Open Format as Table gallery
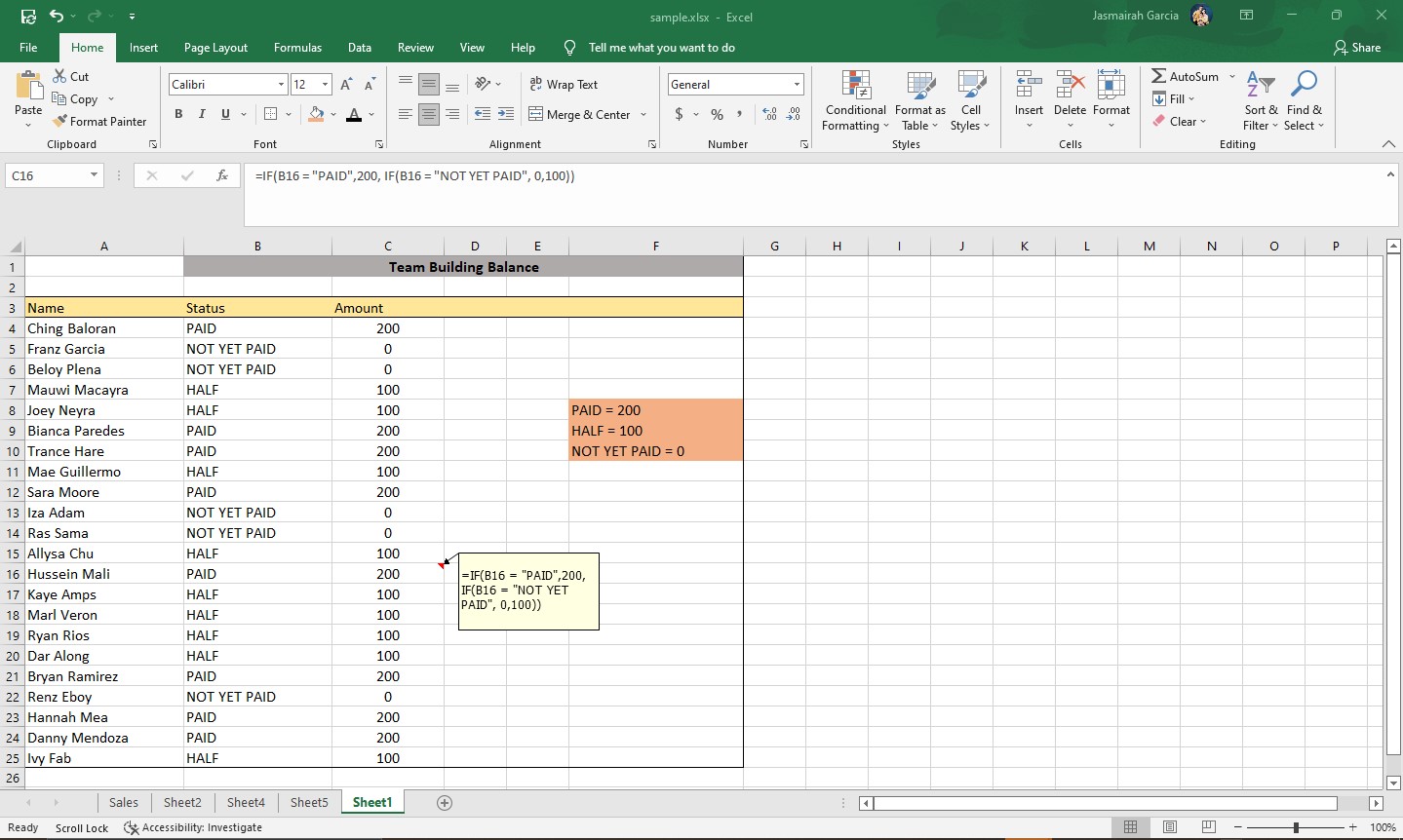 920,100
